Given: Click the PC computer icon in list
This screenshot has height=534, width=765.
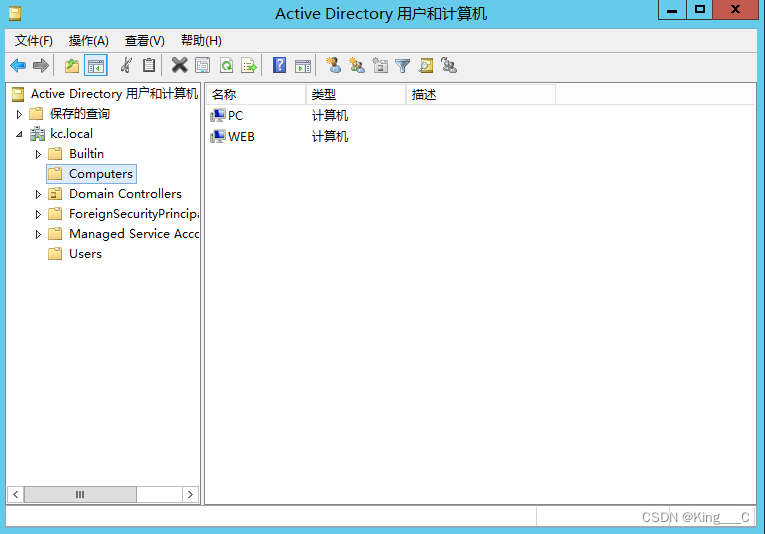Looking at the screenshot, I should (218, 116).
